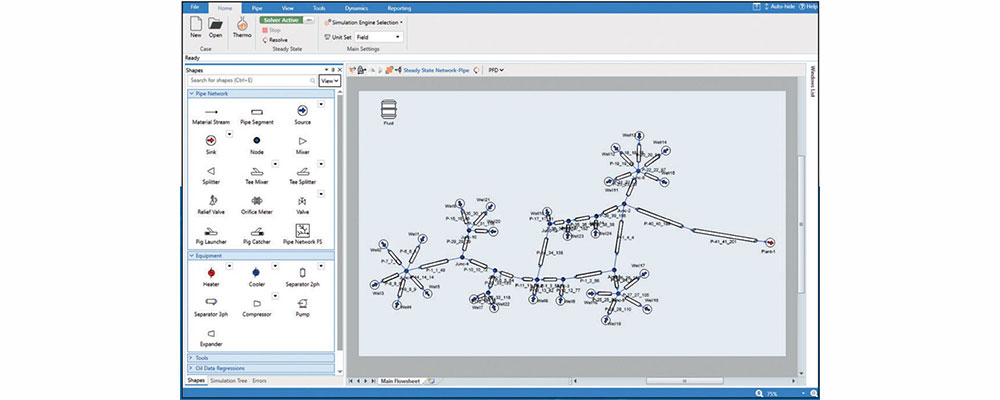Collapse the Pipe Network section
This screenshot has height=400, width=1000.
[x=260, y=94]
